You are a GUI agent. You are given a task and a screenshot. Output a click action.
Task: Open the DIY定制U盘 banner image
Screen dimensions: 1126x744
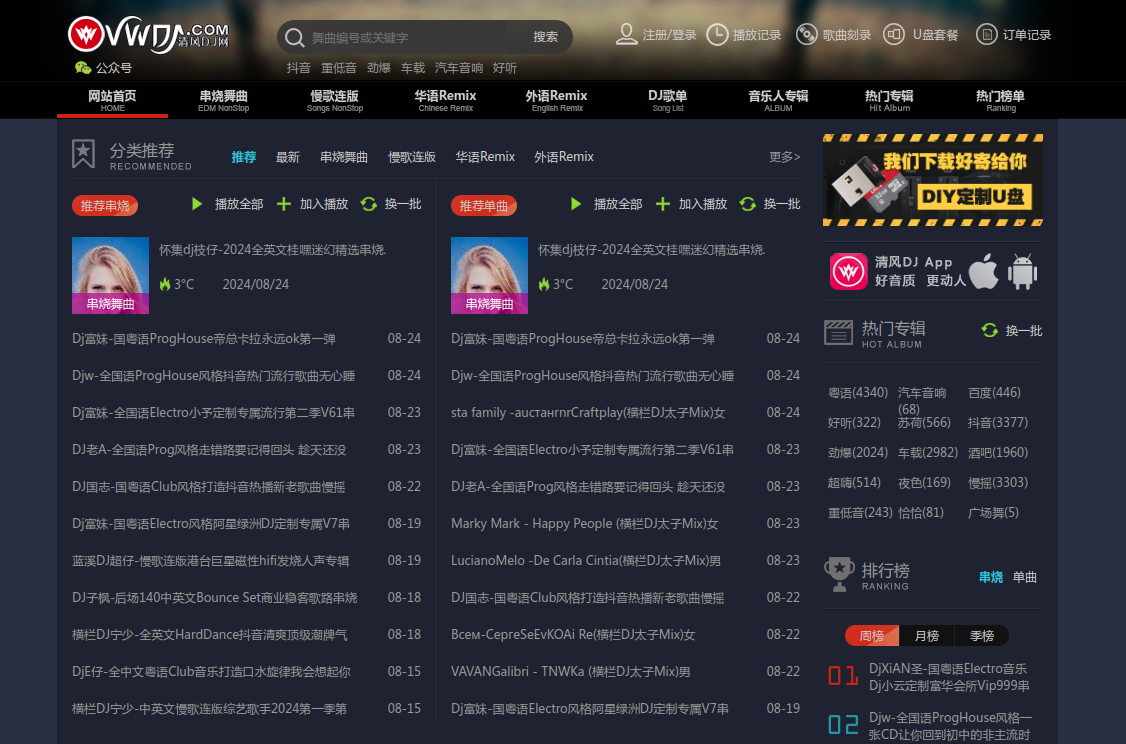[x=932, y=180]
